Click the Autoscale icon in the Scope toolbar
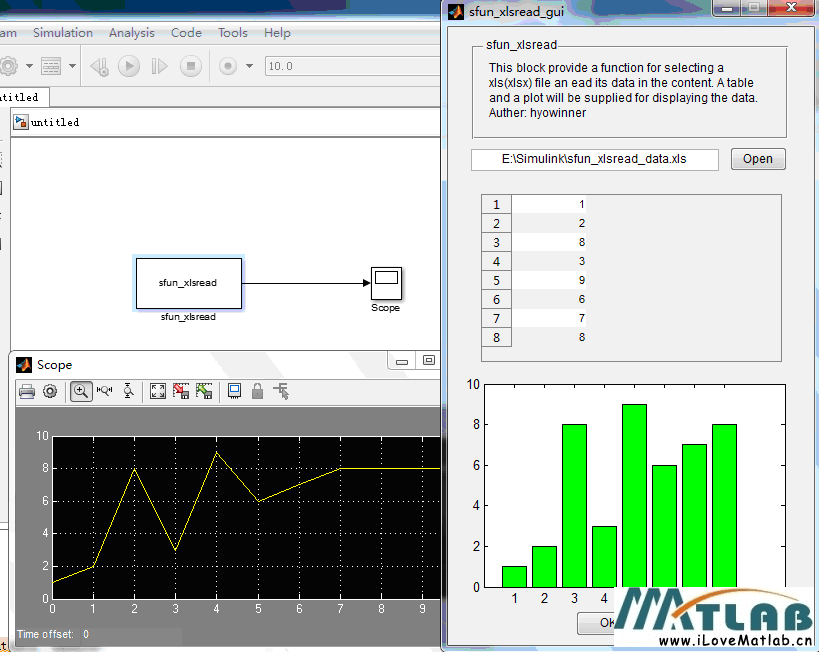This screenshot has width=819, height=652. click(158, 391)
